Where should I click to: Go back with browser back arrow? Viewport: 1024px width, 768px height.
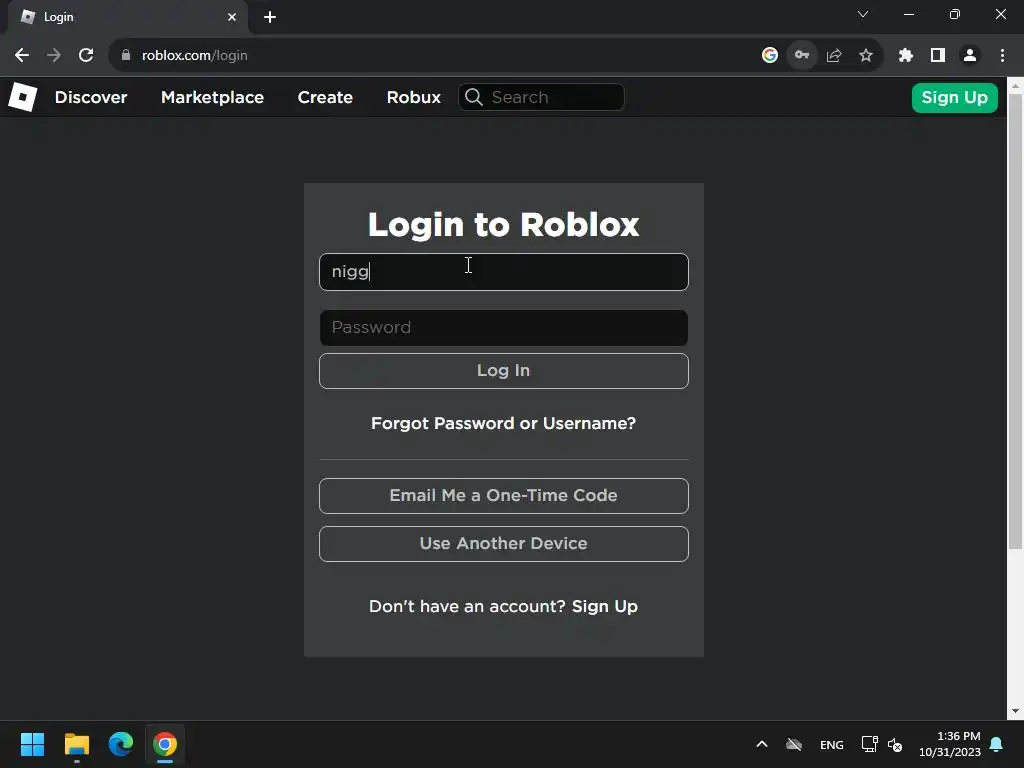pos(22,56)
